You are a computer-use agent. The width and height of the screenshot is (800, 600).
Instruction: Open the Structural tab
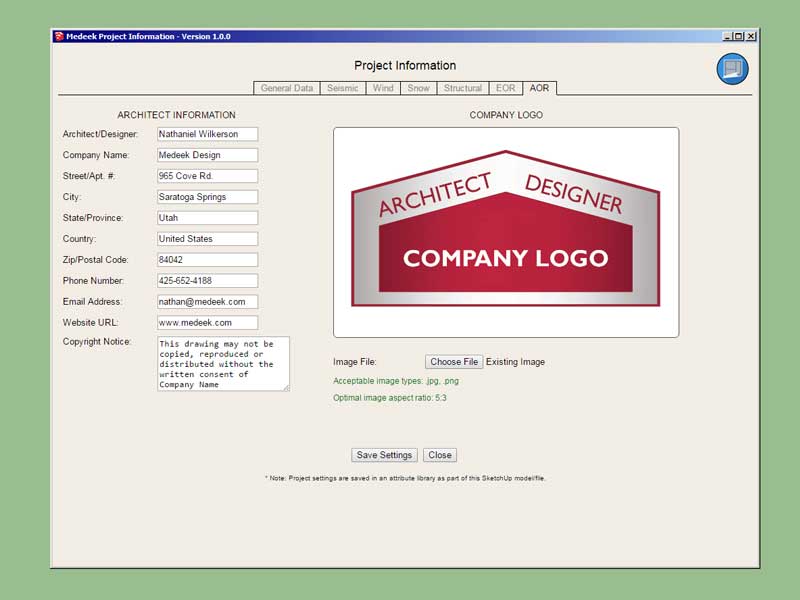tap(462, 88)
